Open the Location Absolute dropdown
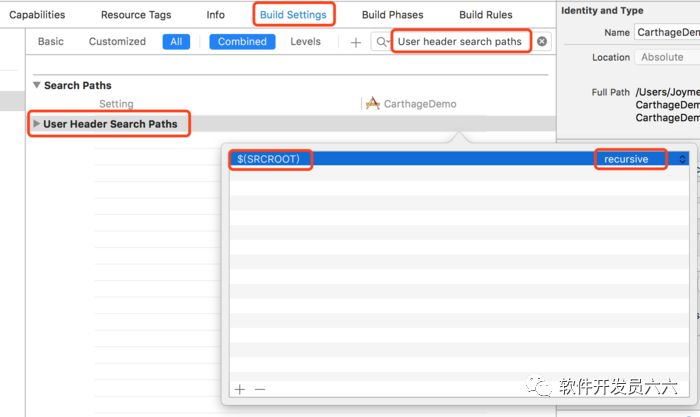Viewport: 700px width, 417px height. click(667, 57)
